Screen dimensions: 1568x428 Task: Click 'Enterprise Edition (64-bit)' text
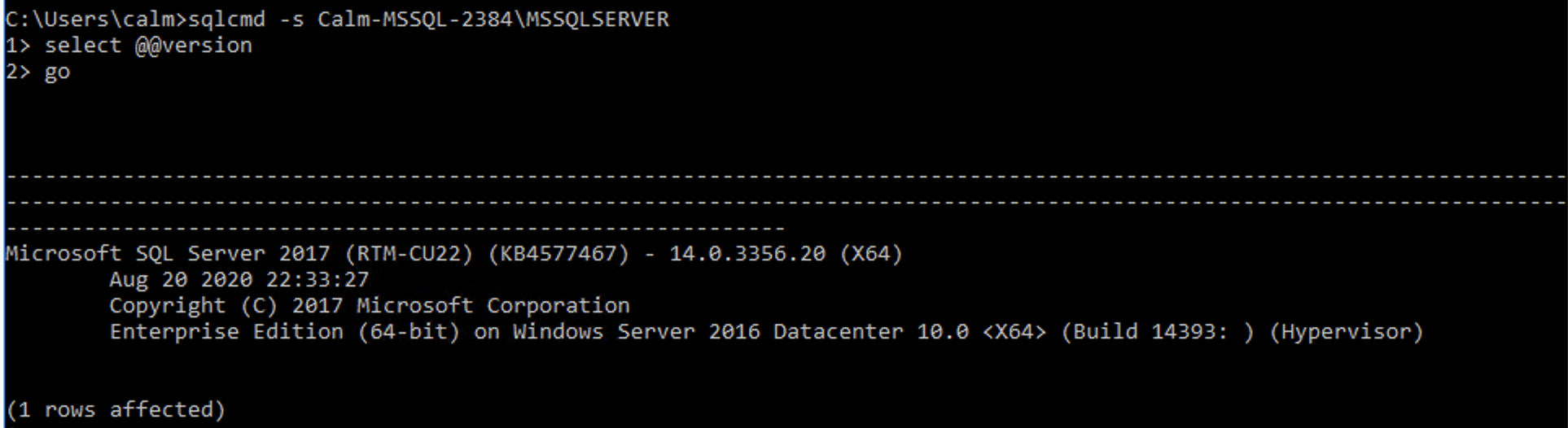coord(285,332)
